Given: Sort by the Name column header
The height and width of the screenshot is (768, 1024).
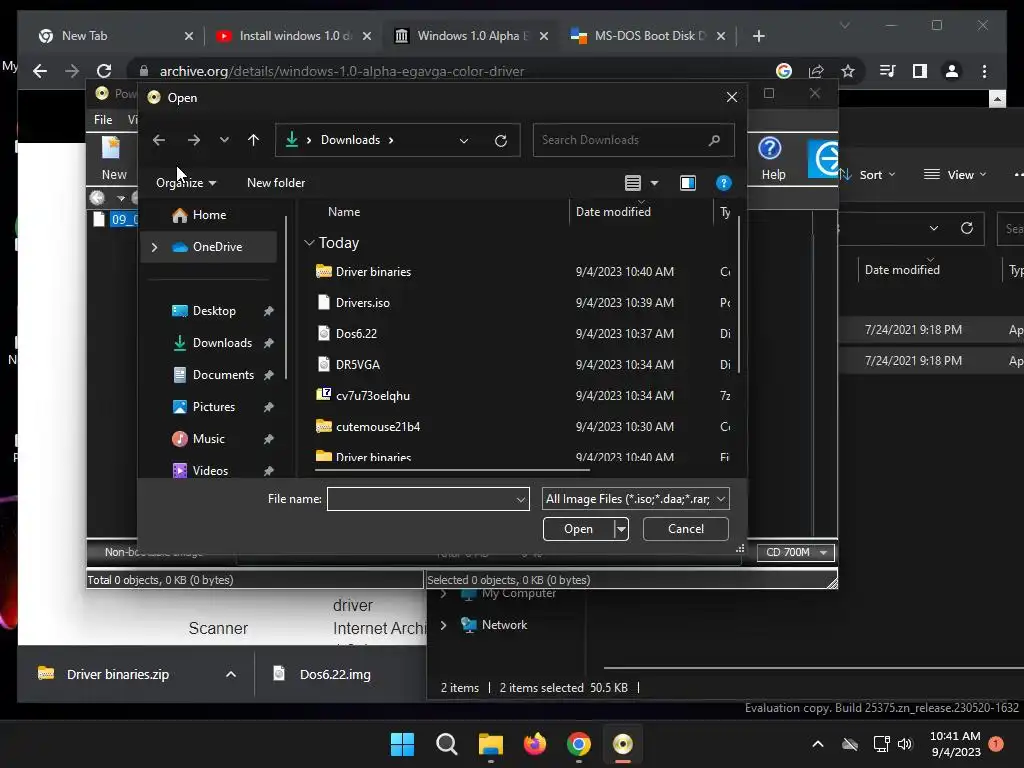Looking at the screenshot, I should click(344, 212).
